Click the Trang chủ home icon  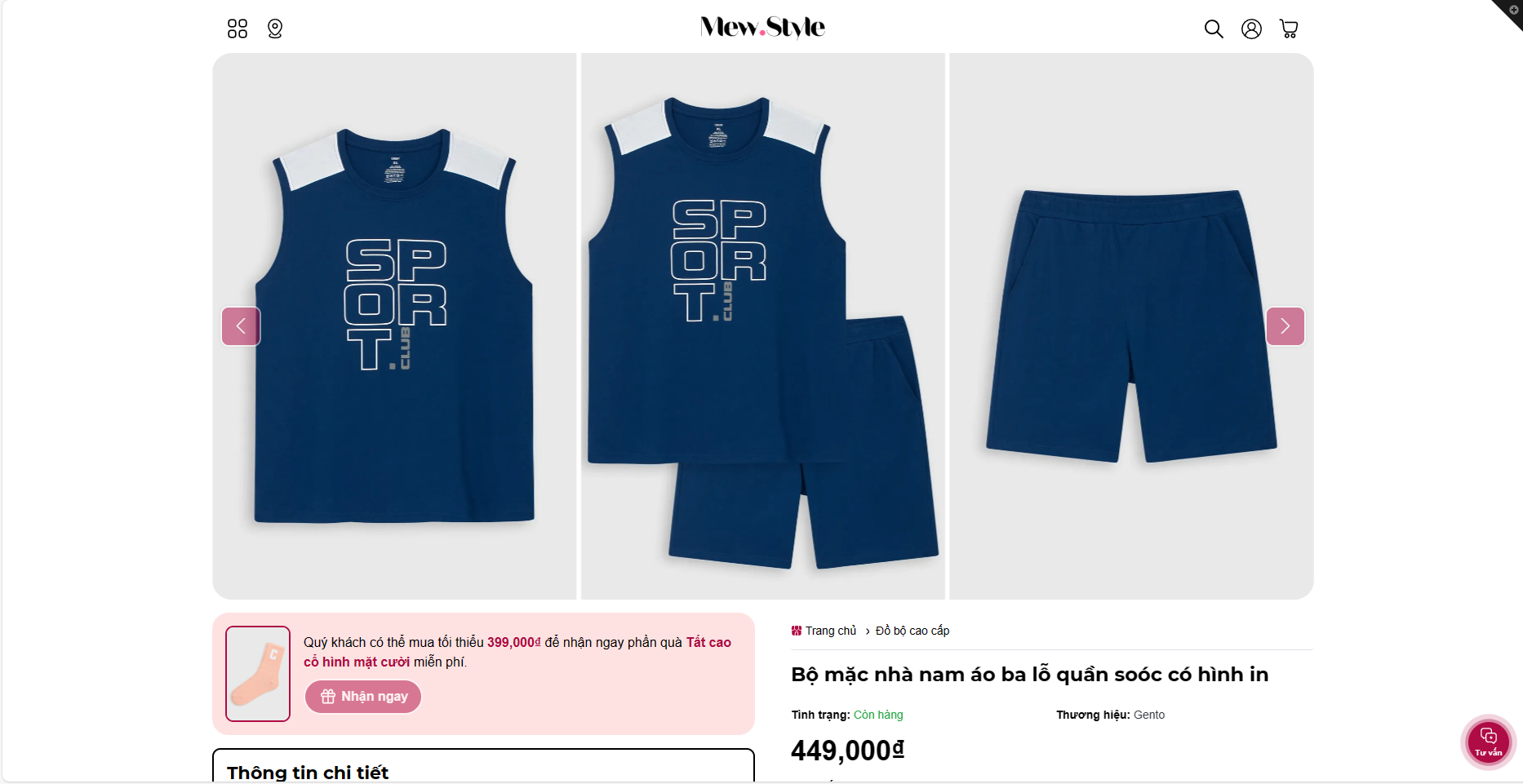pos(797,631)
